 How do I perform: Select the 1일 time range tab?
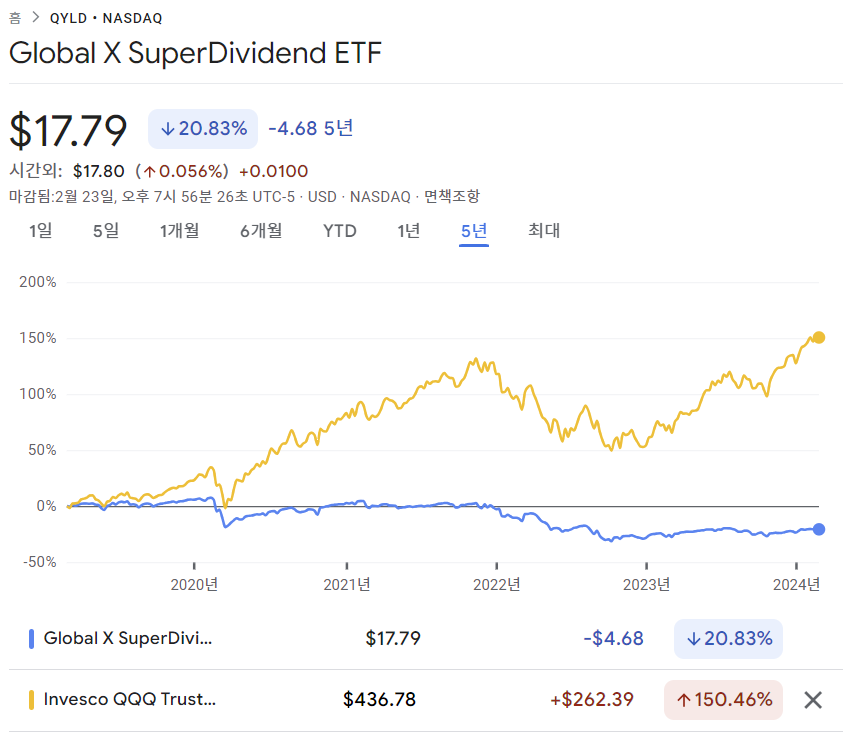[x=41, y=231]
